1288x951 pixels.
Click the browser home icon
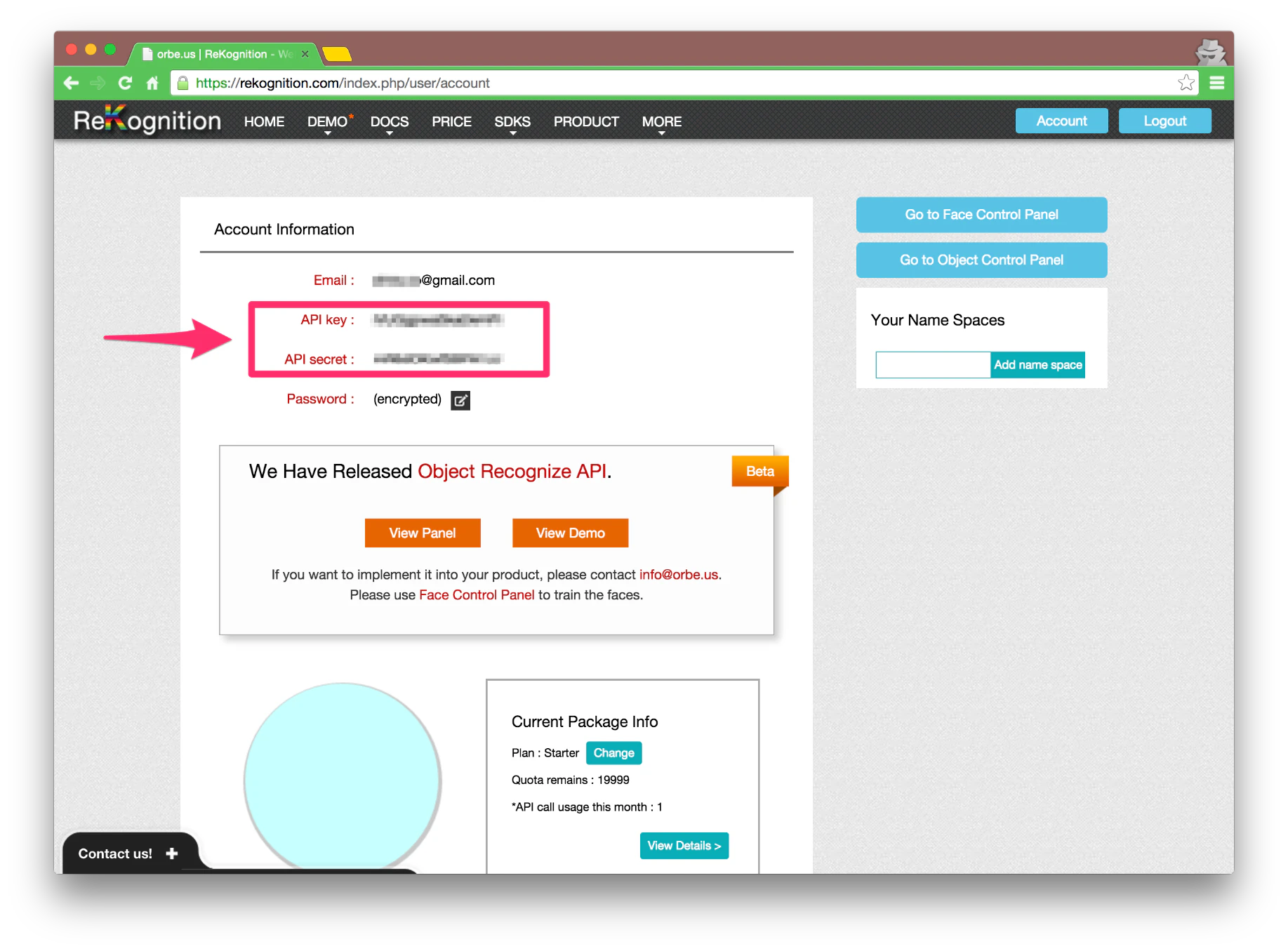(152, 83)
